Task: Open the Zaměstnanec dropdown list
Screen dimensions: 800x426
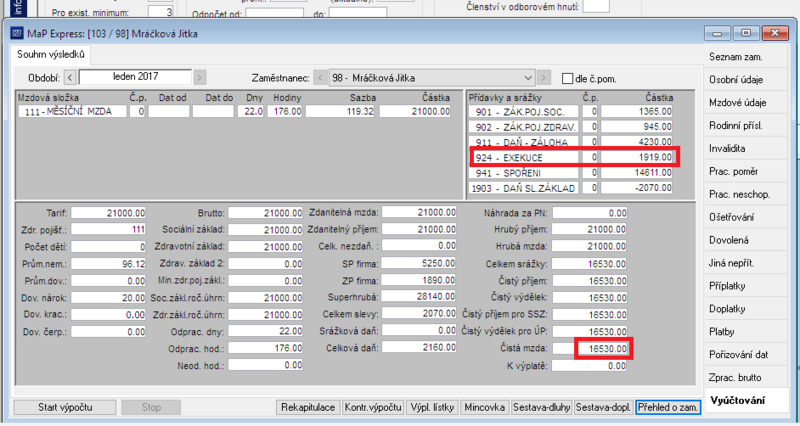Action: (x=528, y=78)
